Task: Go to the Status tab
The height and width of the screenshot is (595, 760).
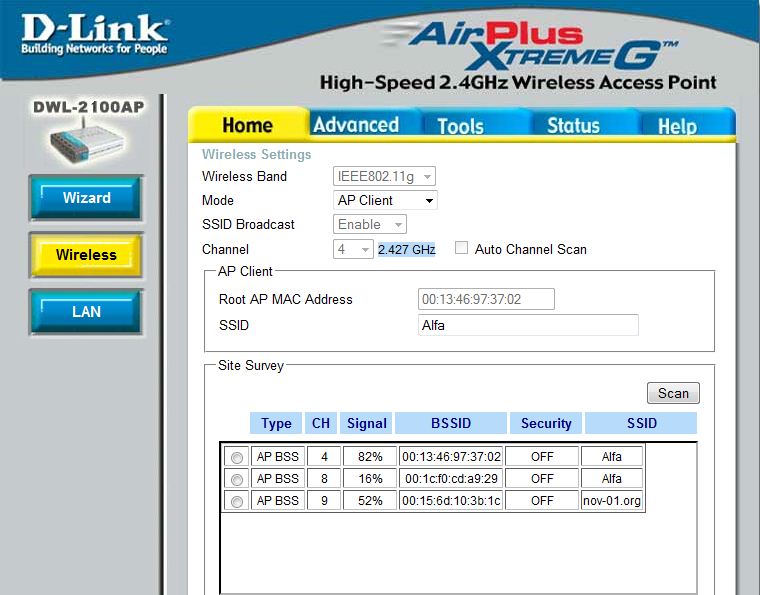Action: [x=573, y=126]
